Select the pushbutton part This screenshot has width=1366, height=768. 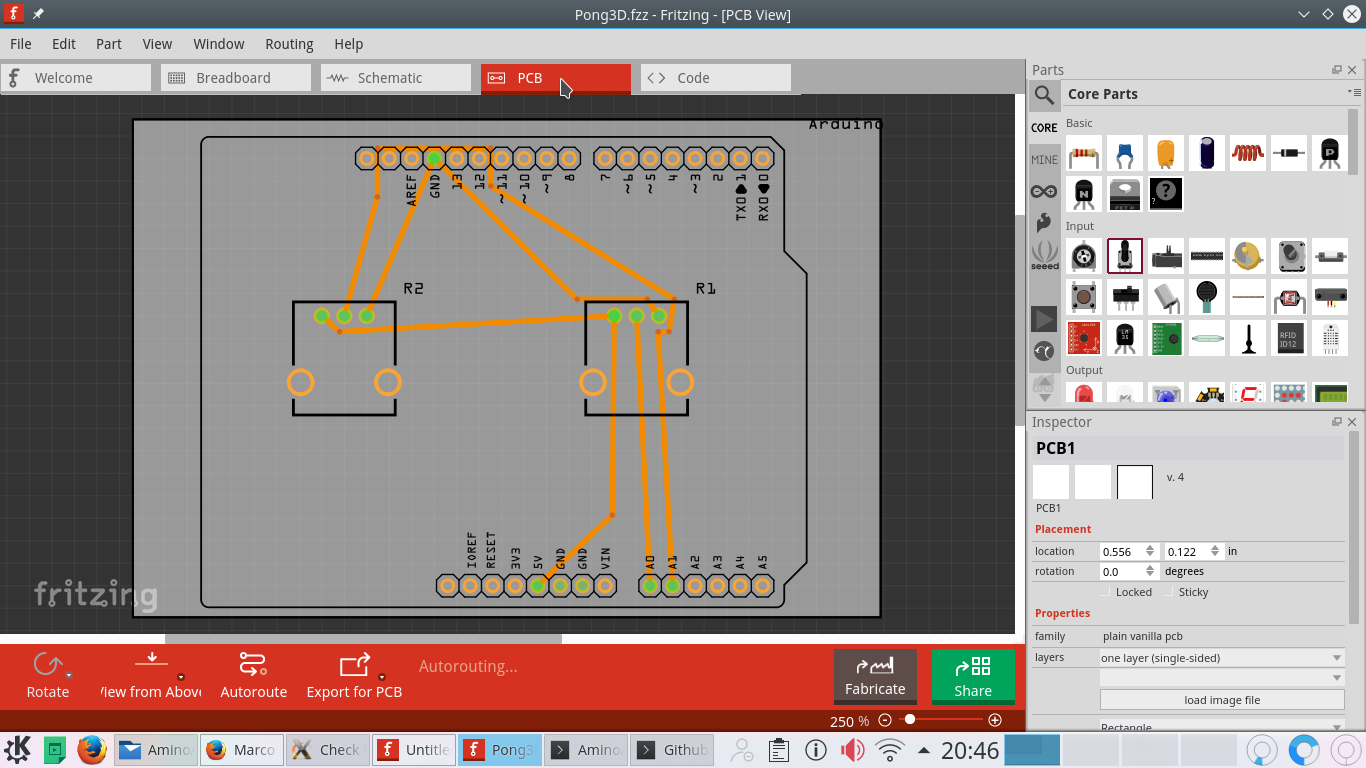pyautogui.click(x=1084, y=297)
